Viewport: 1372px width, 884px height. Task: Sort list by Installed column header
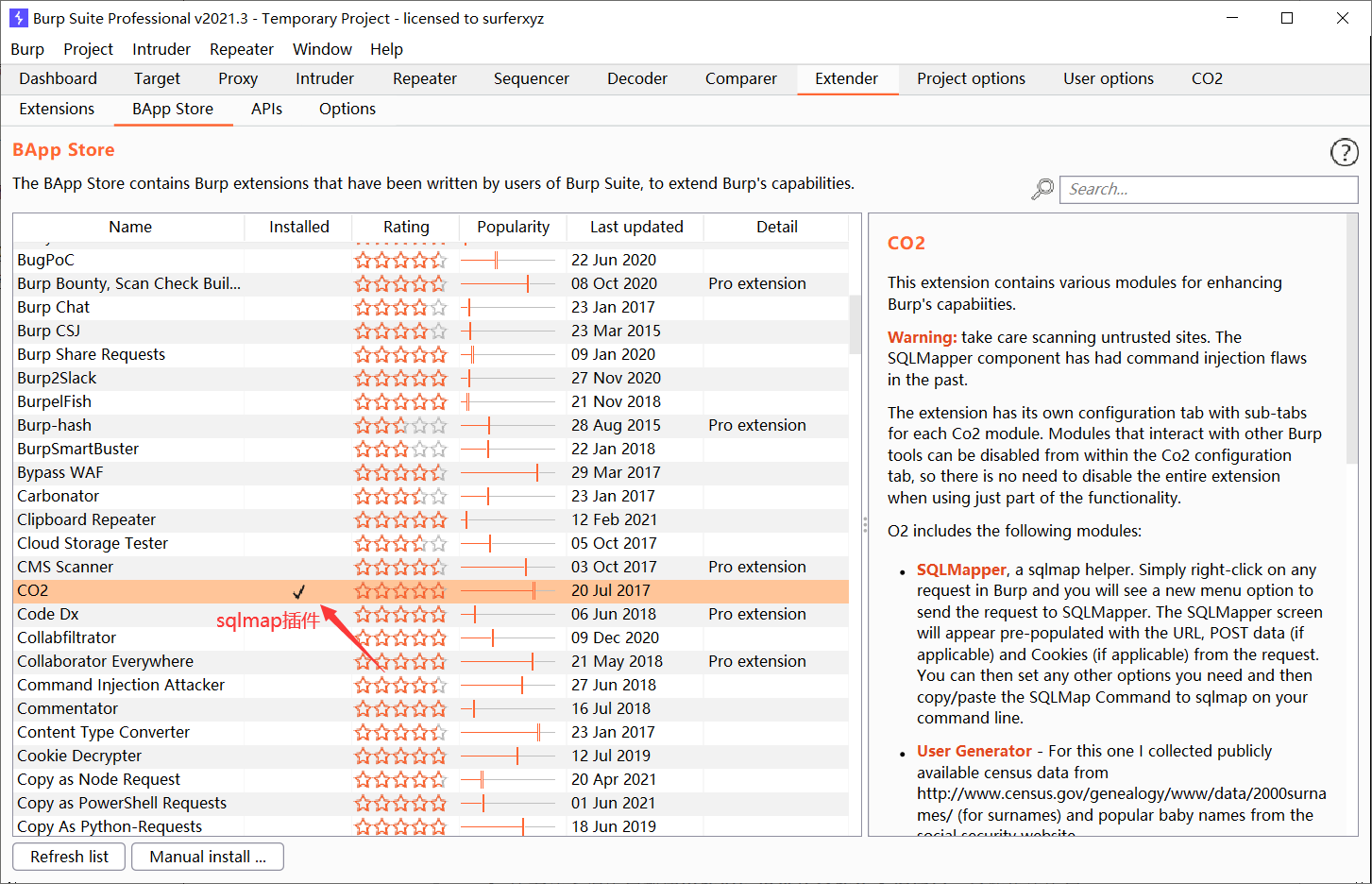pyautogui.click(x=298, y=227)
